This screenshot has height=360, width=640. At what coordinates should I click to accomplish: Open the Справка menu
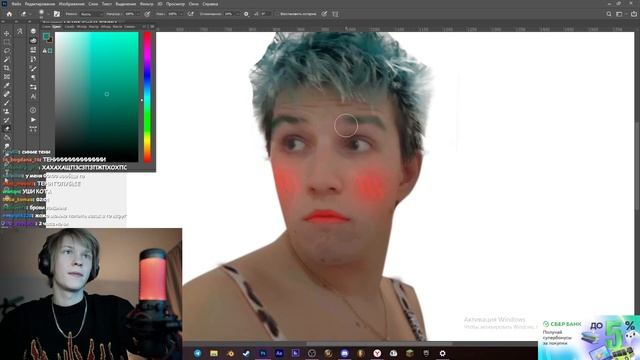coord(210,4)
